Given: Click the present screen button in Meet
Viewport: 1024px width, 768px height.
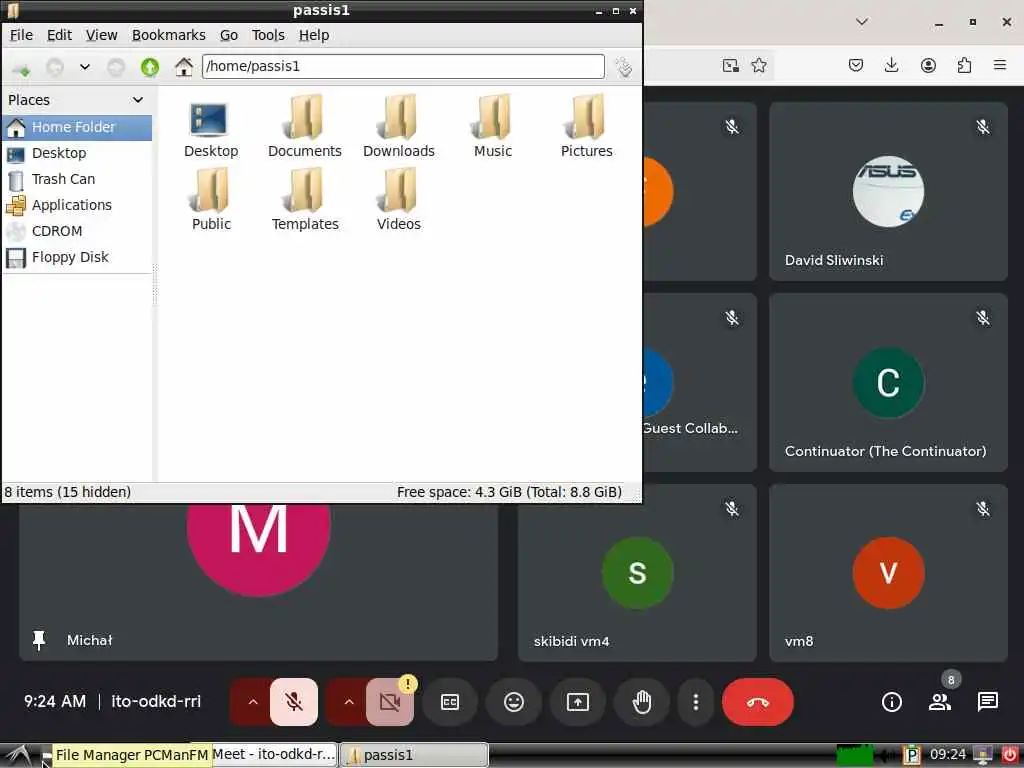Looking at the screenshot, I should [578, 702].
